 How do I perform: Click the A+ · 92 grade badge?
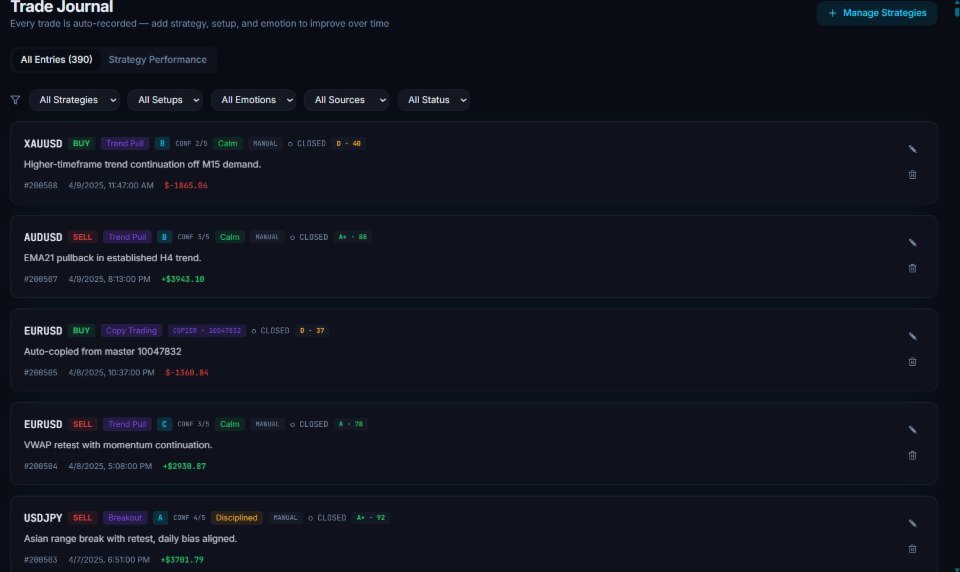tap(371, 517)
